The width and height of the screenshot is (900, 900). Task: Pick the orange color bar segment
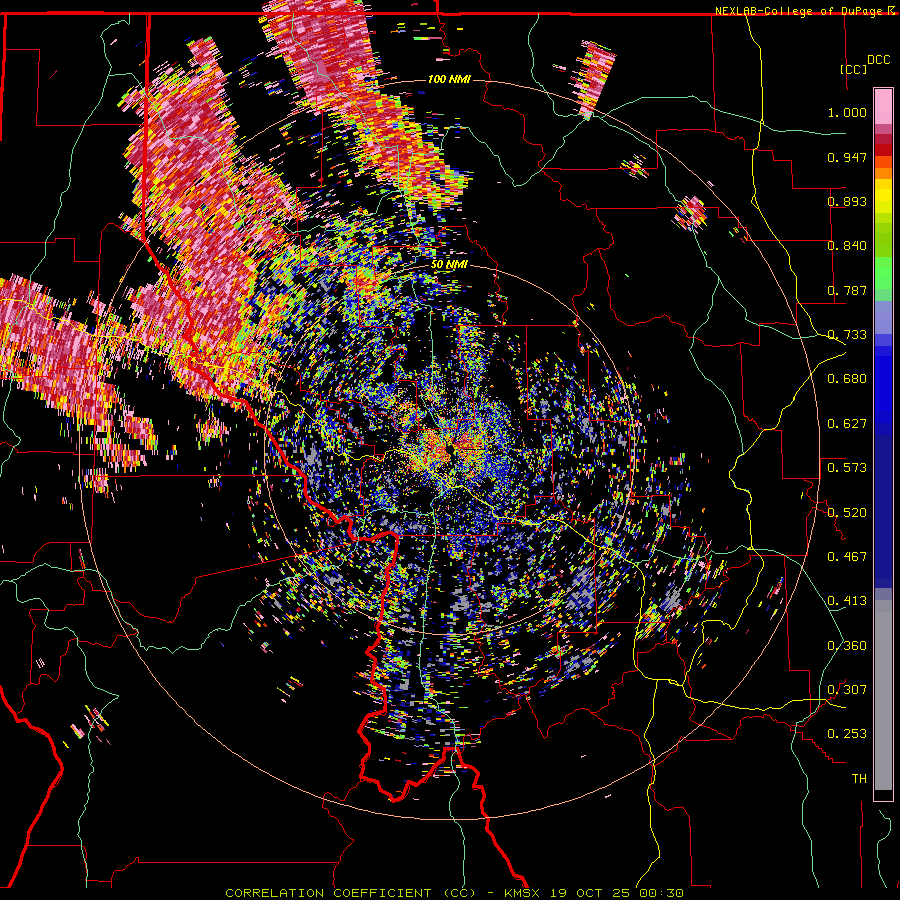[x=883, y=173]
